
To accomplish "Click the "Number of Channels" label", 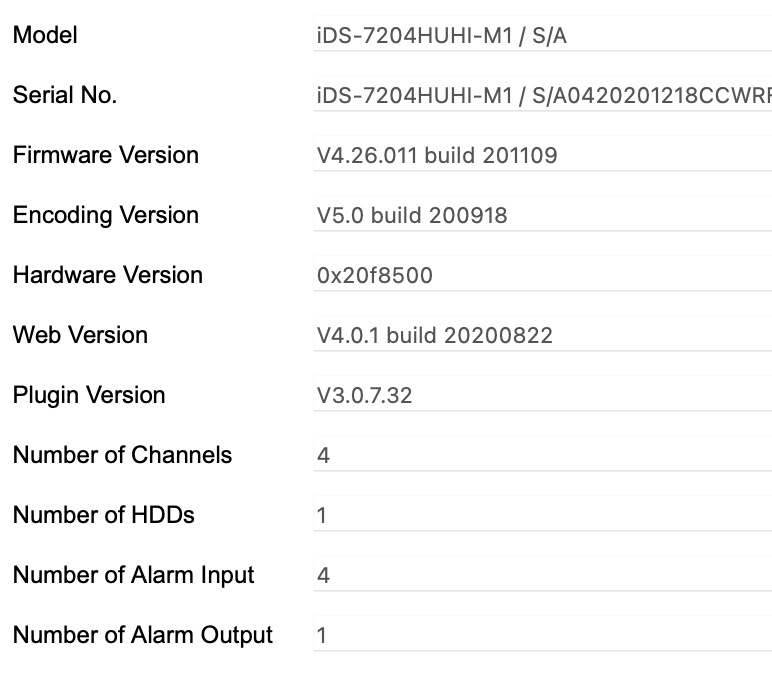I will (x=122, y=456).
